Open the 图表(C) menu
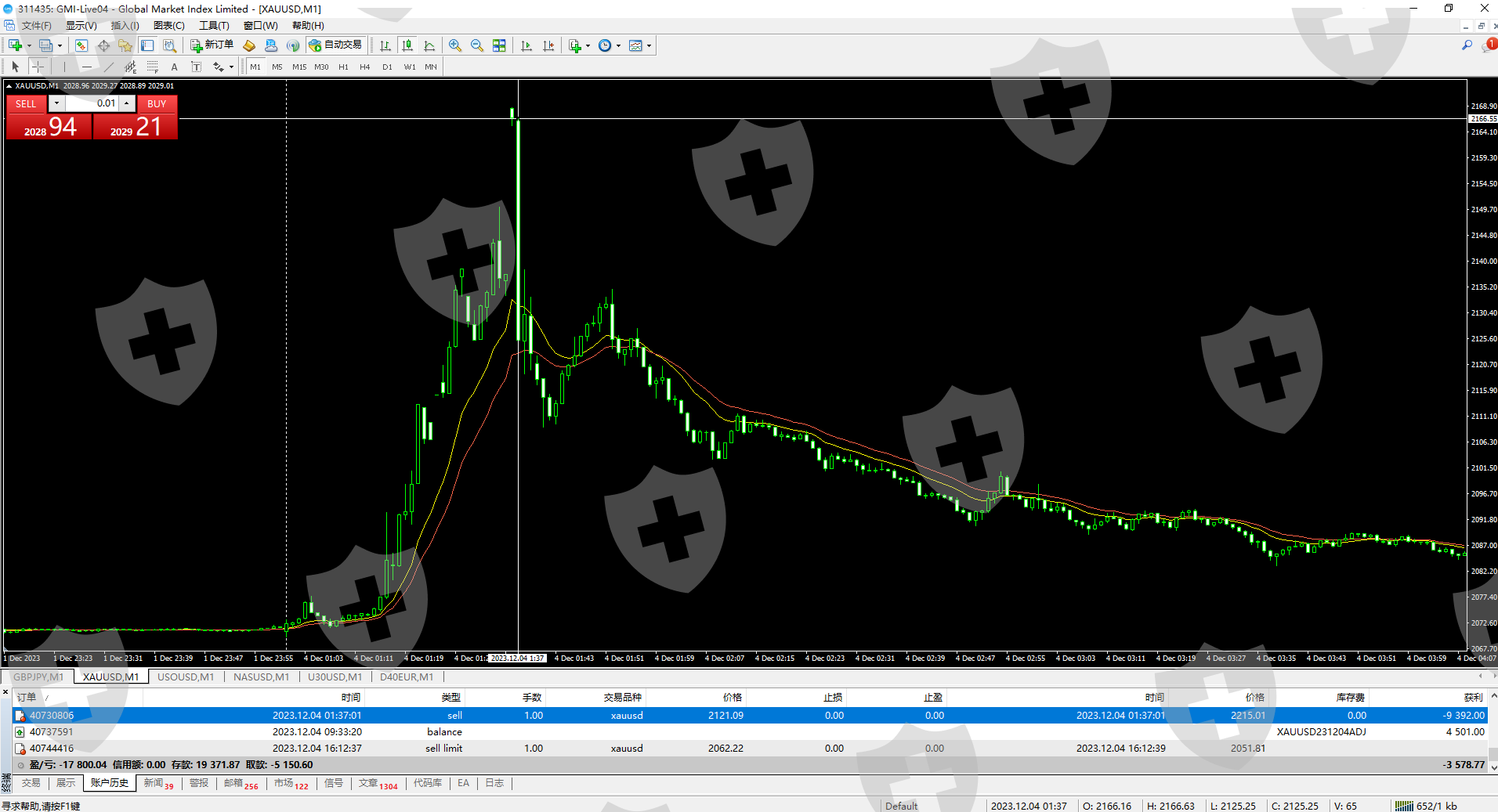 point(168,26)
